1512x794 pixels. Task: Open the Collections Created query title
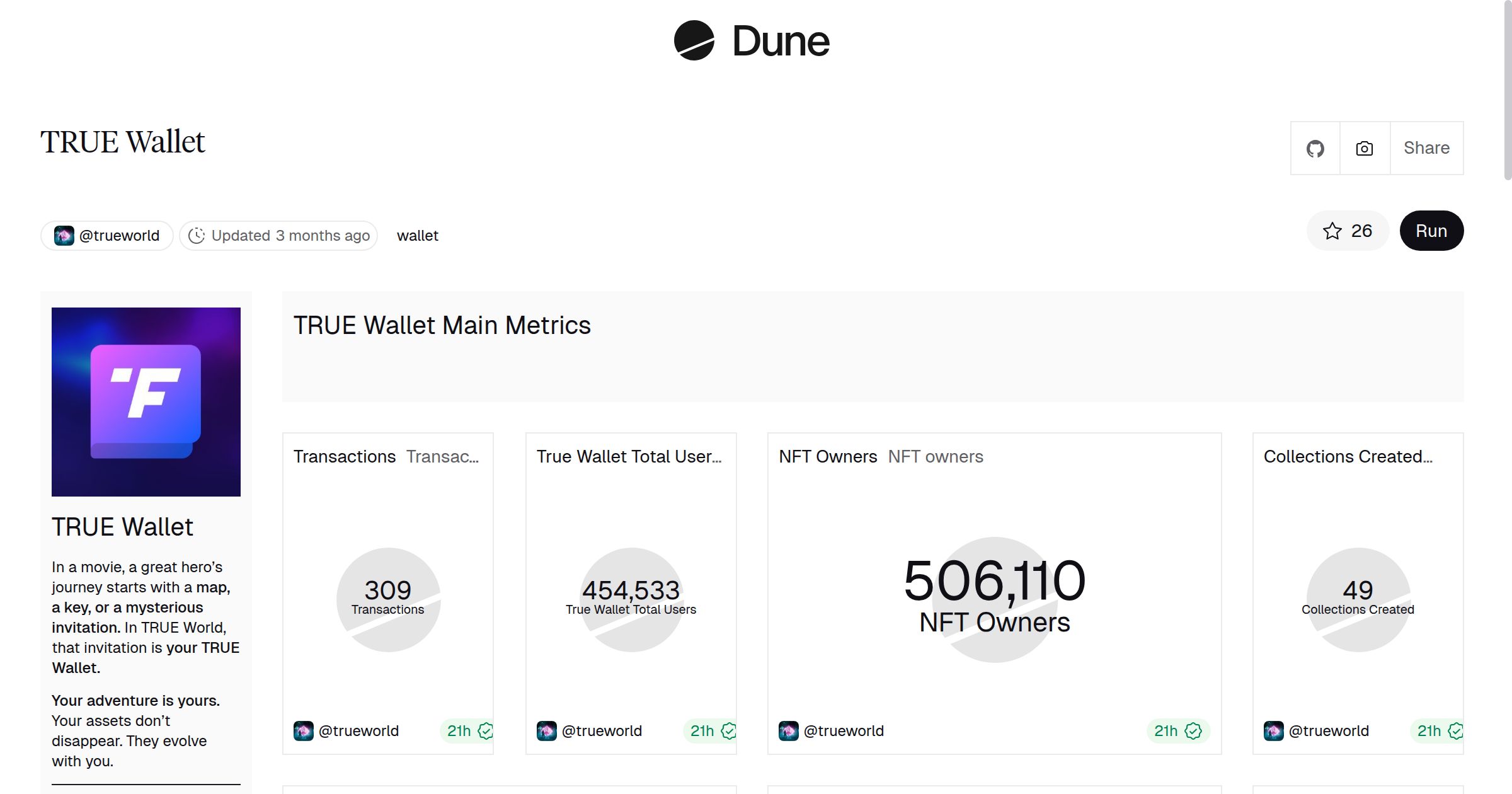pos(1348,457)
